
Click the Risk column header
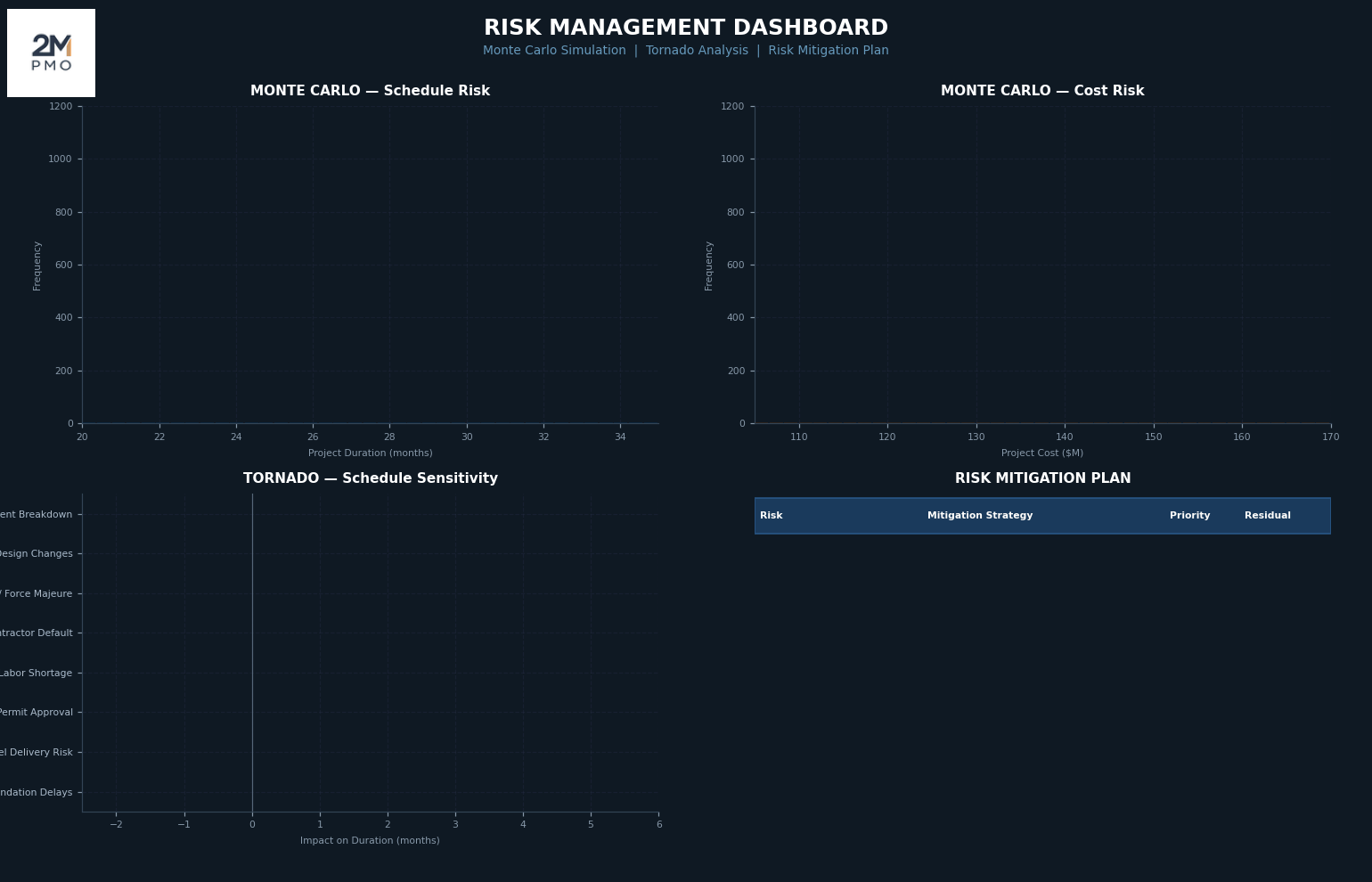pos(771,516)
